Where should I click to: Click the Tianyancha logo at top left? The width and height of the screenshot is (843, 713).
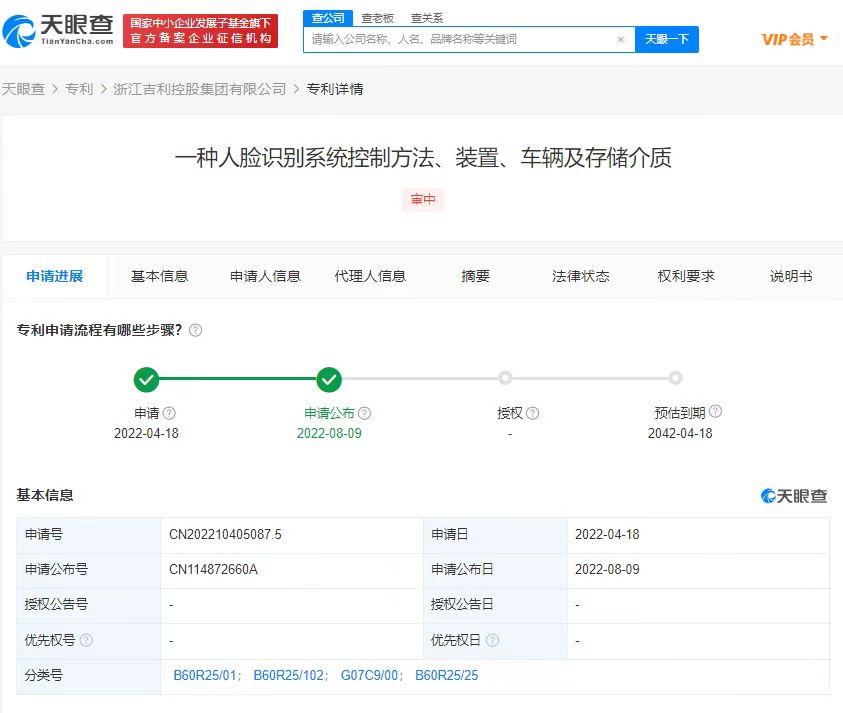click(58, 31)
